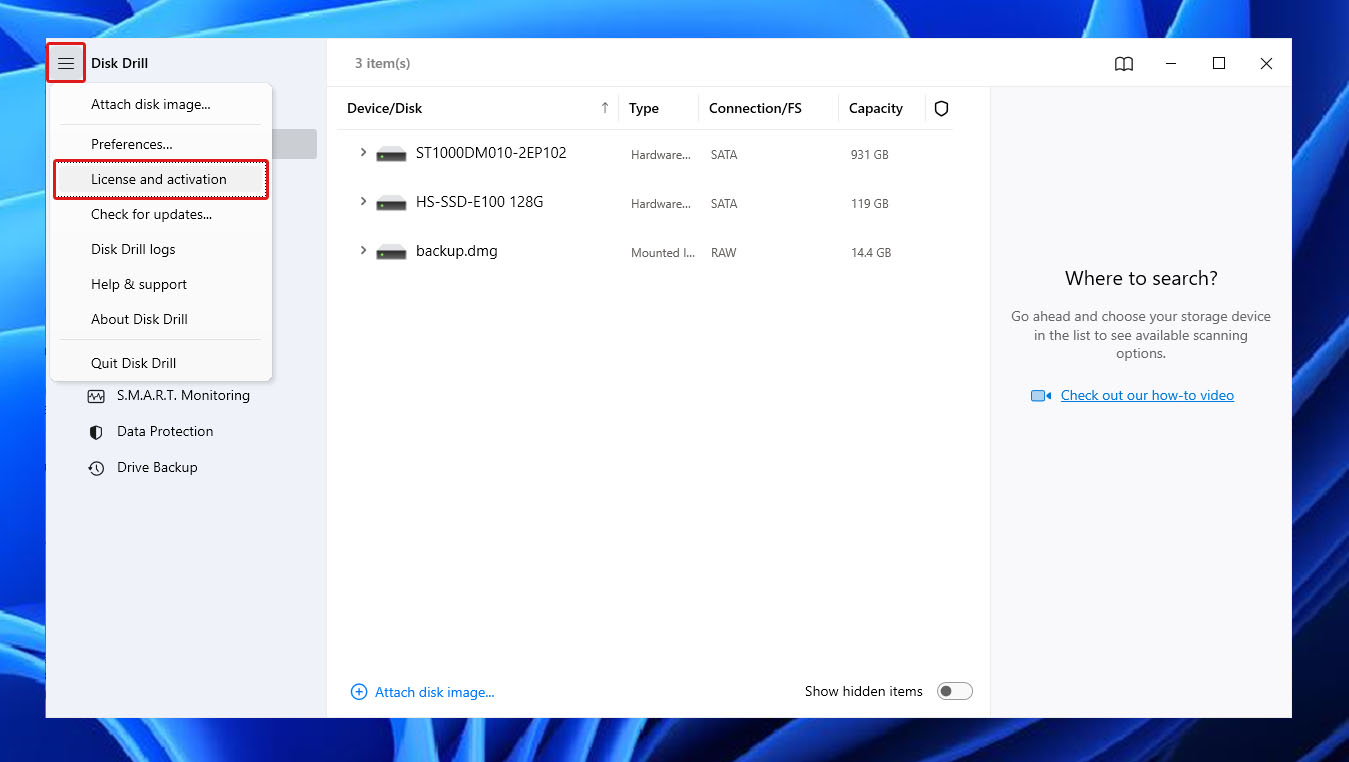Expand the ST1000DM010-2EP102 row
The height and width of the screenshot is (762, 1349).
point(363,153)
